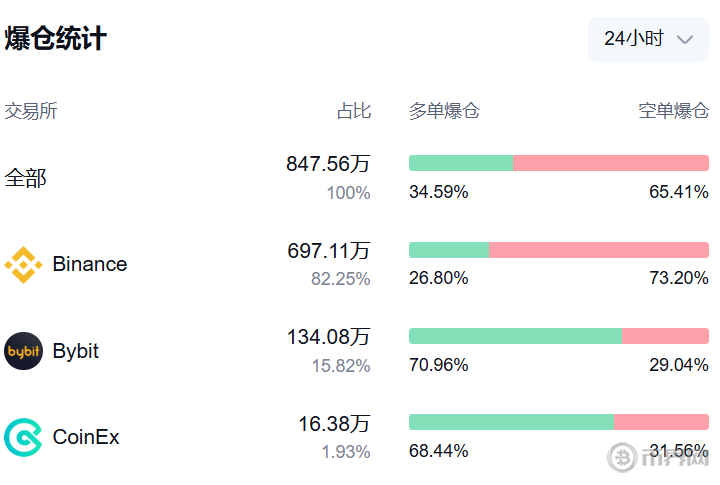Select the Binance exchange name

90,264
